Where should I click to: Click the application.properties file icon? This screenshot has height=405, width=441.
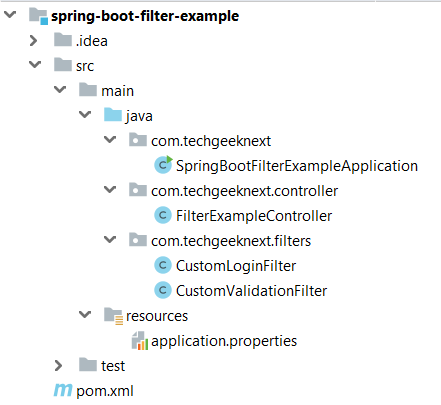[x=140, y=341]
